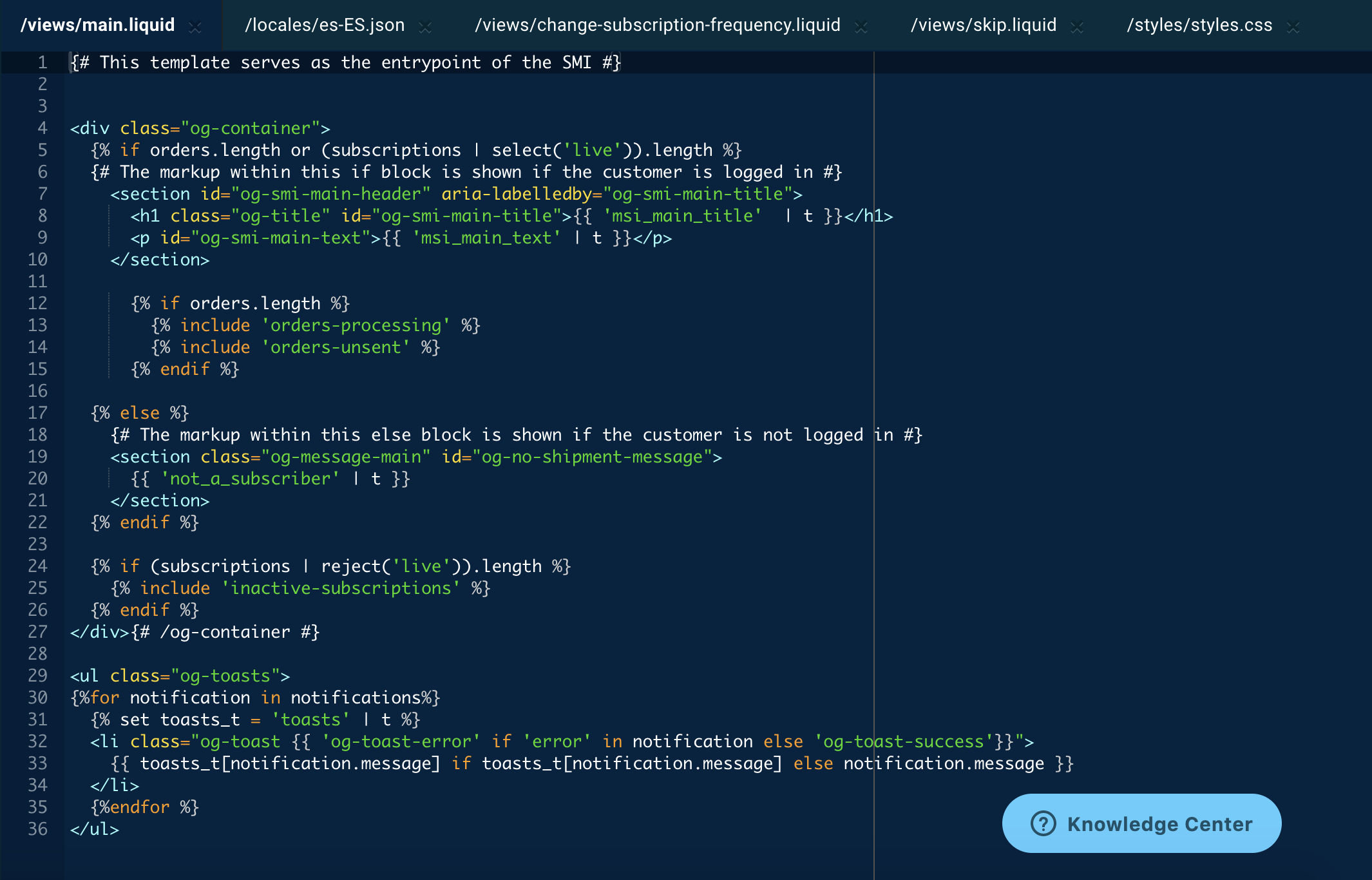The height and width of the screenshot is (880, 1372).
Task: Click the Knowledge Center question mark icon
Action: click(1043, 823)
